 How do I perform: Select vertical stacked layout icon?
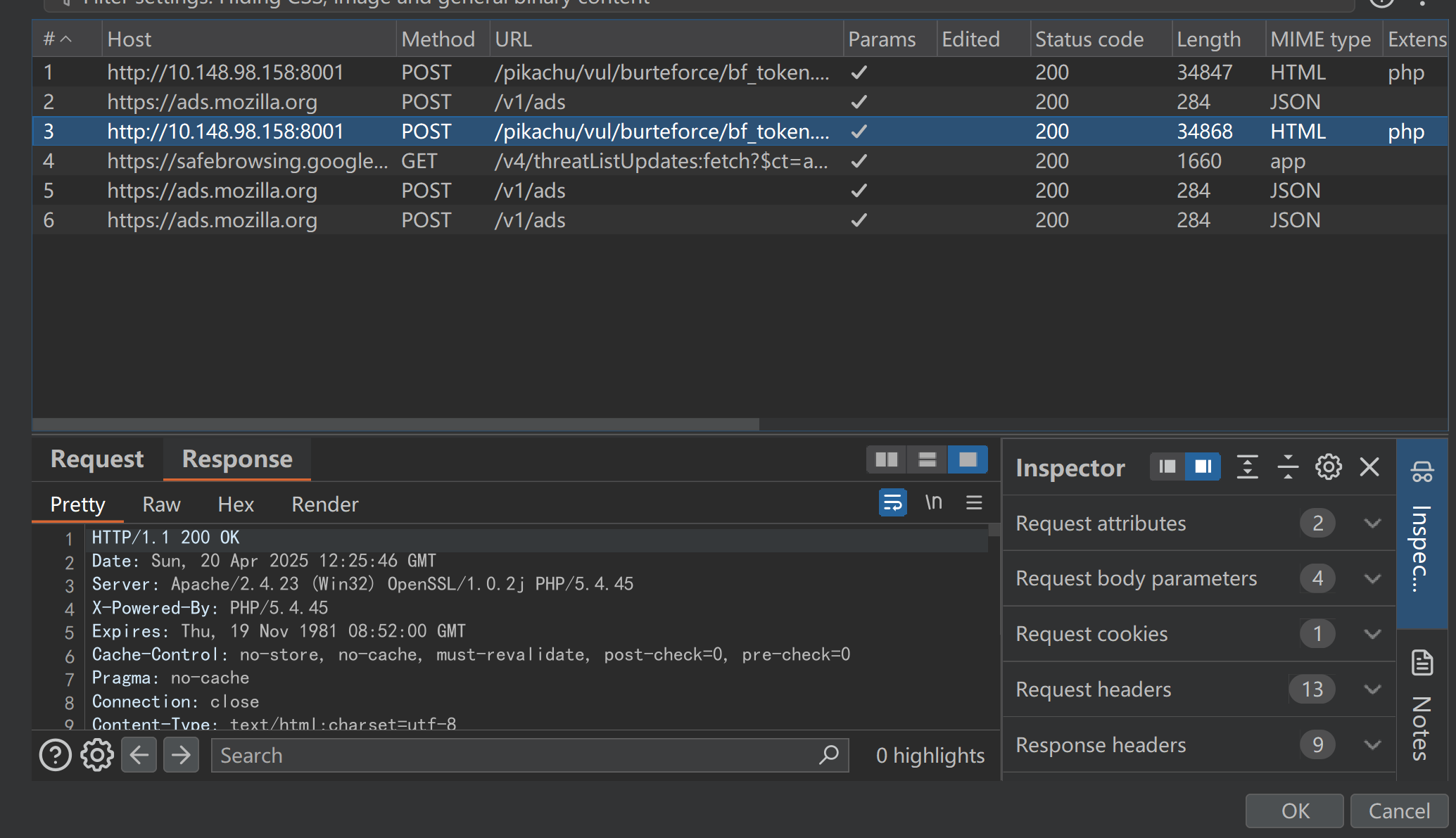[x=927, y=460]
